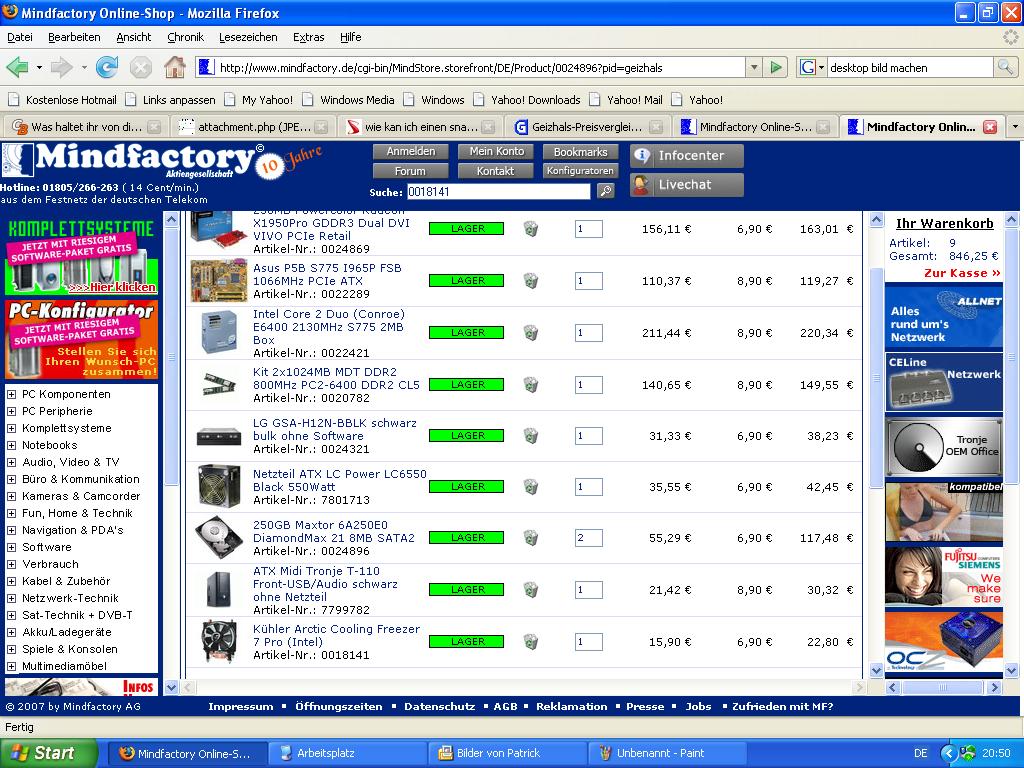This screenshot has width=1024, height=768.
Task: Open the Lesezeichen menu
Action: click(248, 37)
